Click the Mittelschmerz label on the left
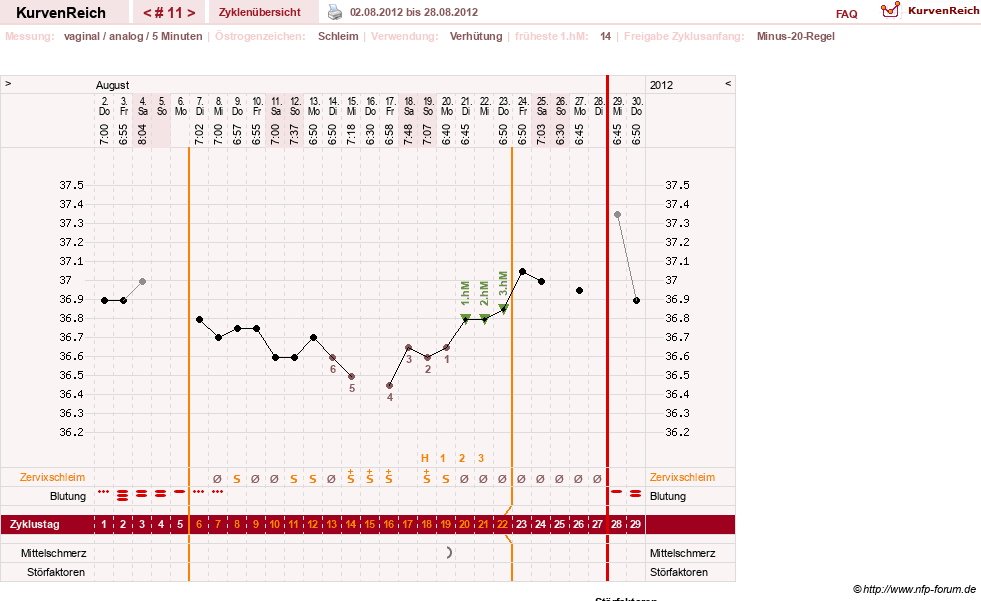Image resolution: width=981 pixels, height=601 pixels. [54, 553]
